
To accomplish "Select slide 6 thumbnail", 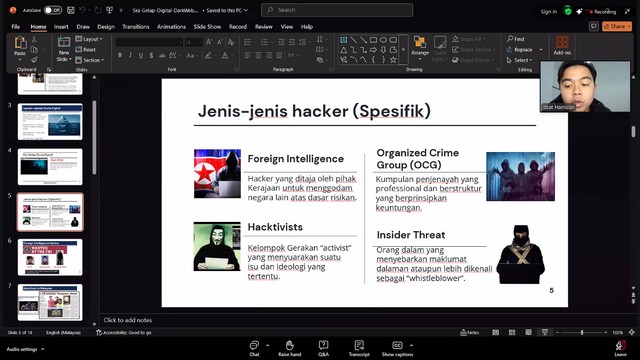I will 50,257.
